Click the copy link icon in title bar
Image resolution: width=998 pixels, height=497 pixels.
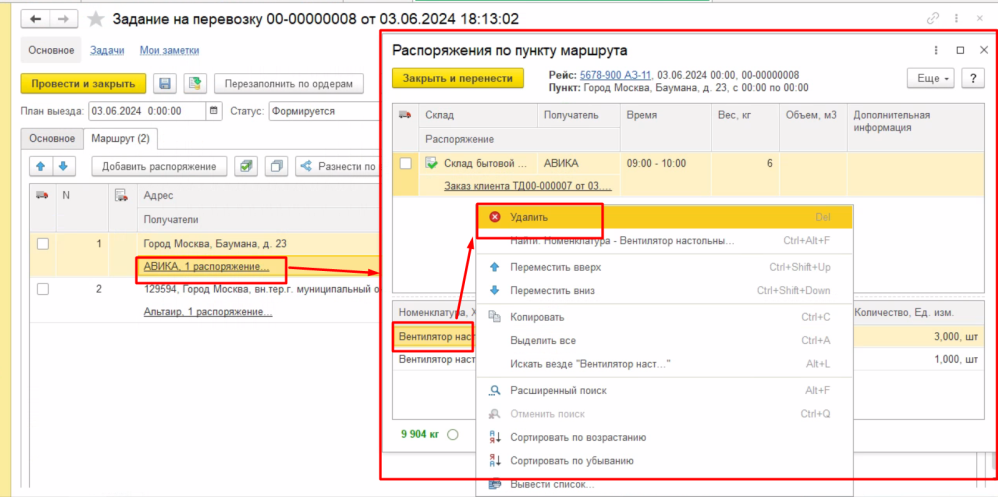933,19
